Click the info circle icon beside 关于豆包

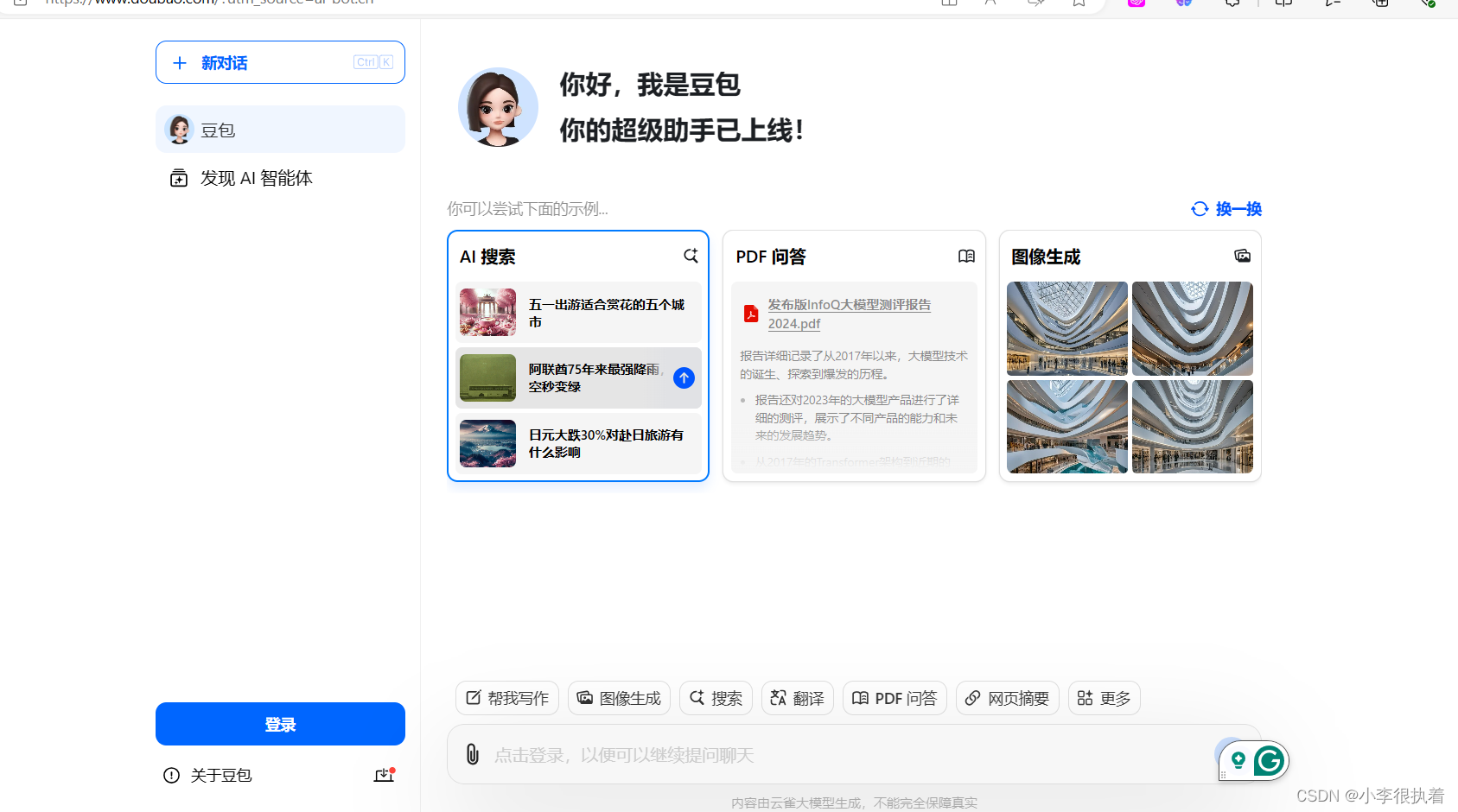coord(171,775)
